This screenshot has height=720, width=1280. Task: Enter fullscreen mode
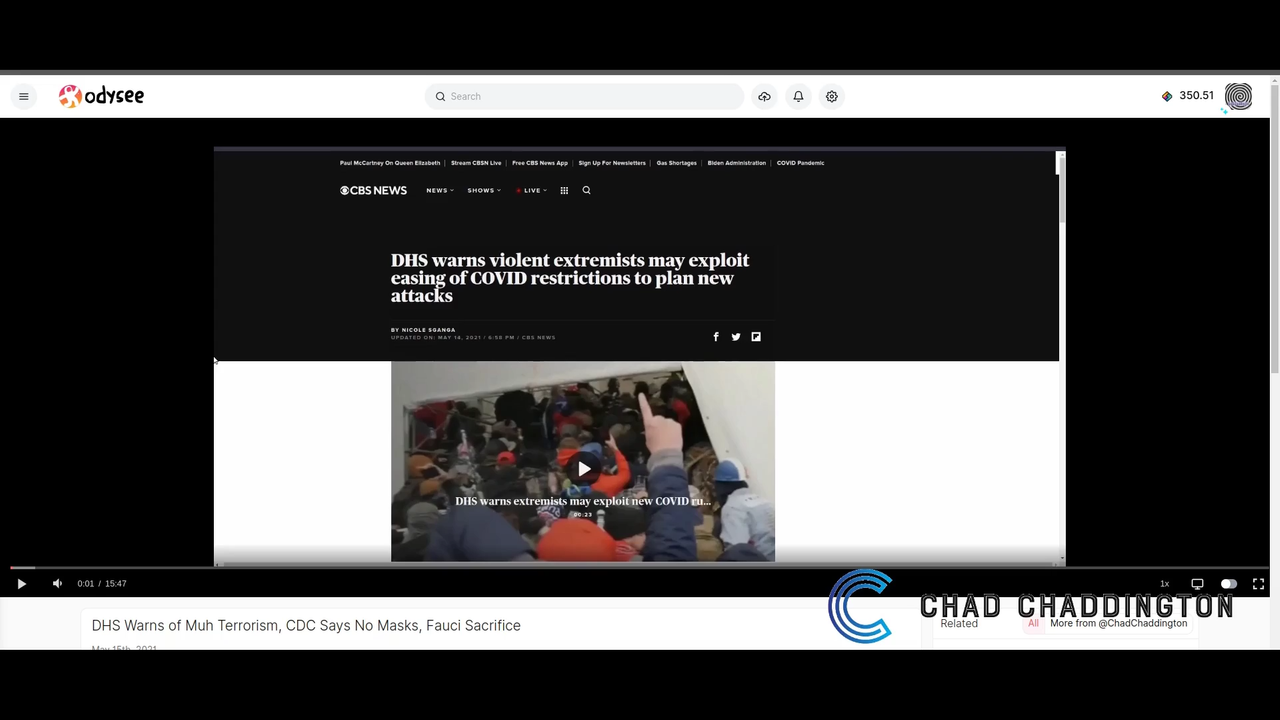(1258, 584)
